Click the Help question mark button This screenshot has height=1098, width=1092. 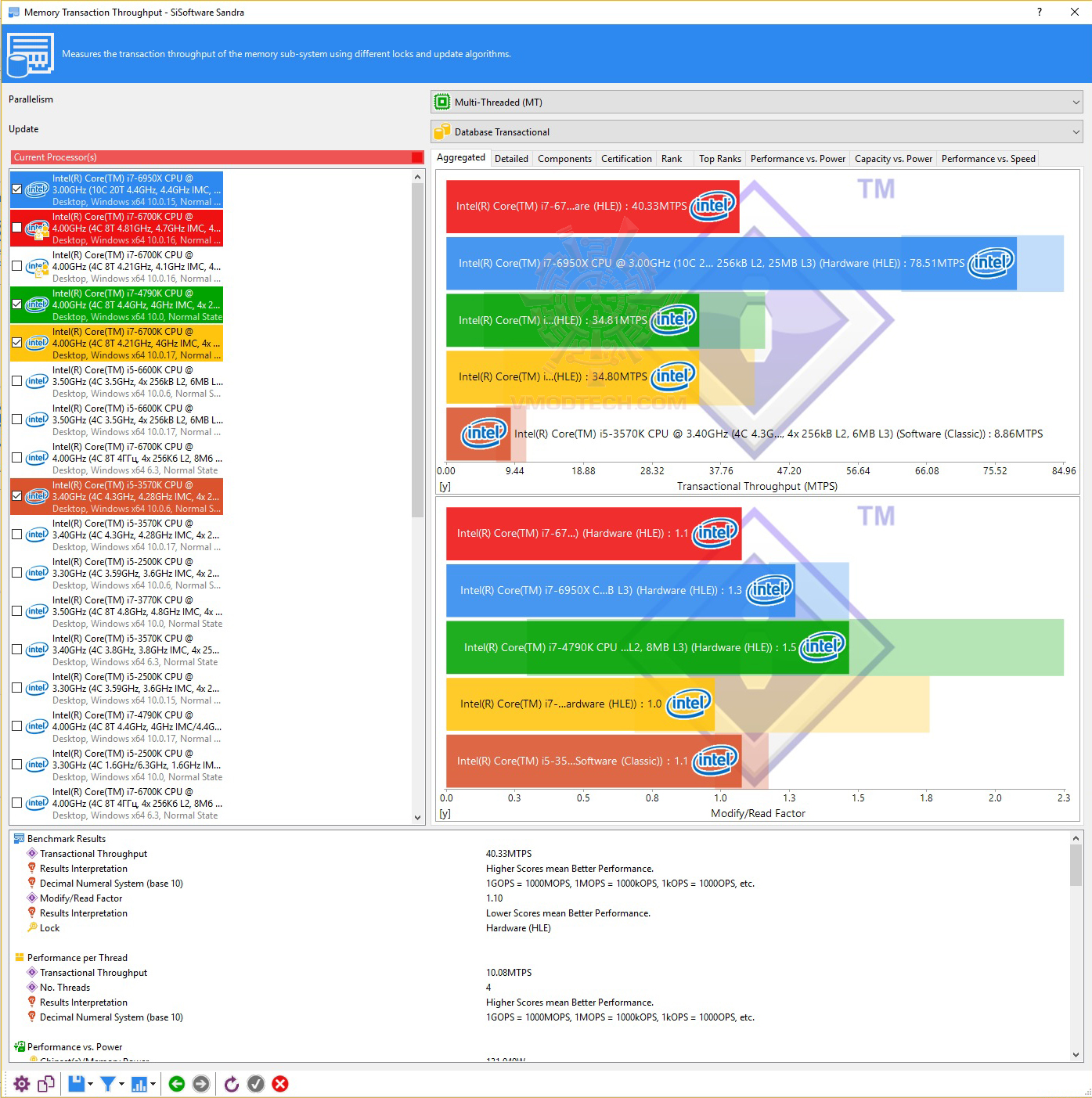click(1040, 12)
